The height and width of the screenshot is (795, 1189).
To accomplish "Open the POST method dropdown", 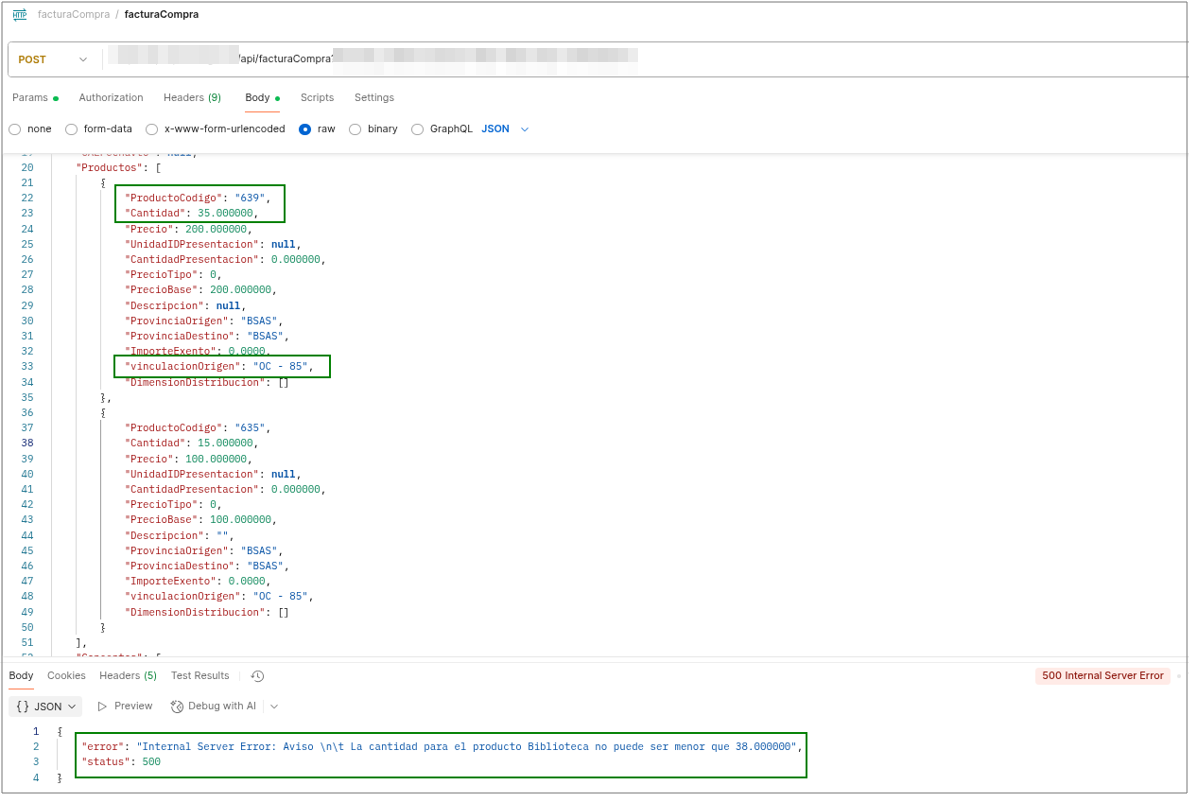I will (x=52, y=60).
